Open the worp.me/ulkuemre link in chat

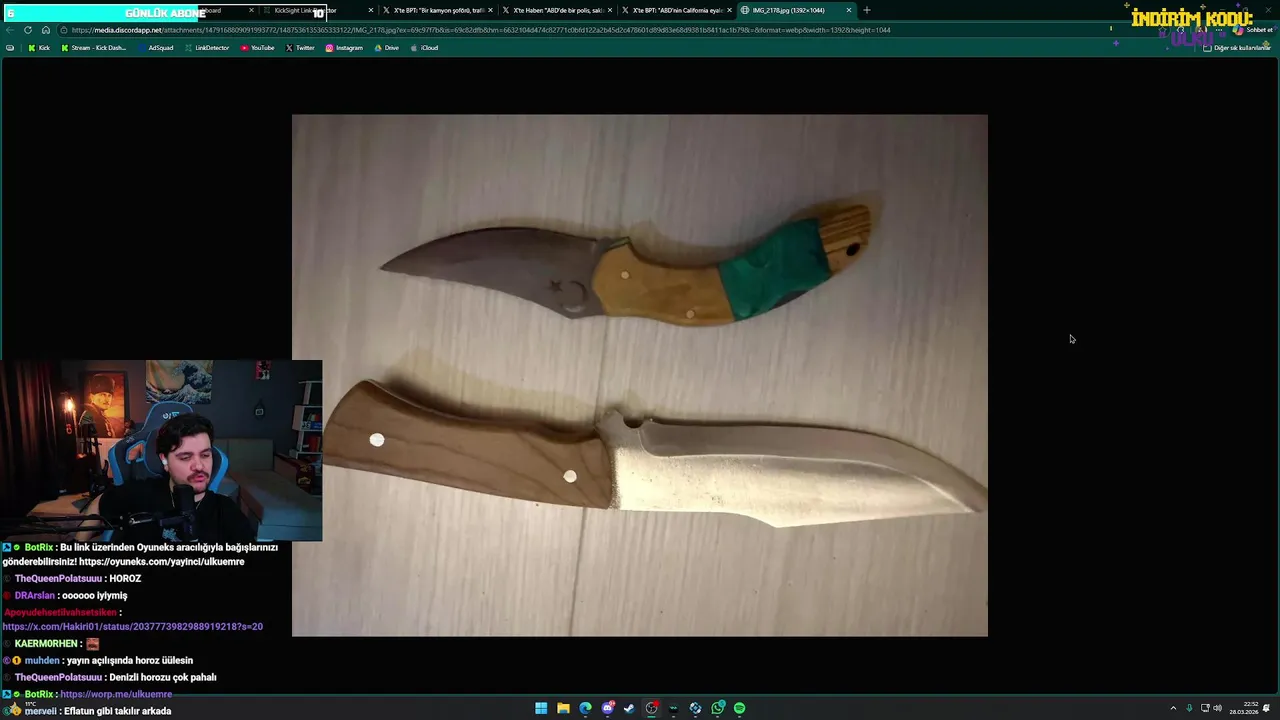point(116,694)
